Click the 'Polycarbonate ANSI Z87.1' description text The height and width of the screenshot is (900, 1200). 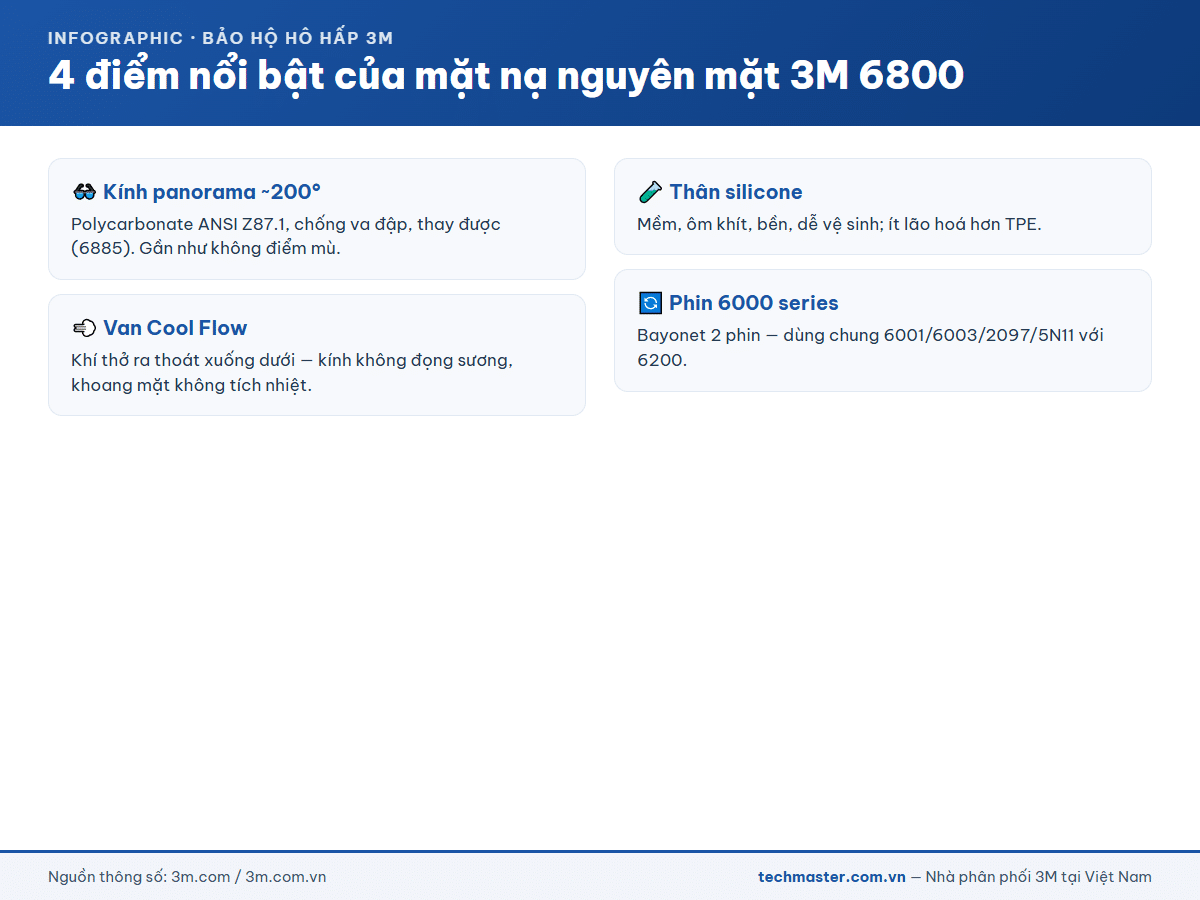[286, 236]
